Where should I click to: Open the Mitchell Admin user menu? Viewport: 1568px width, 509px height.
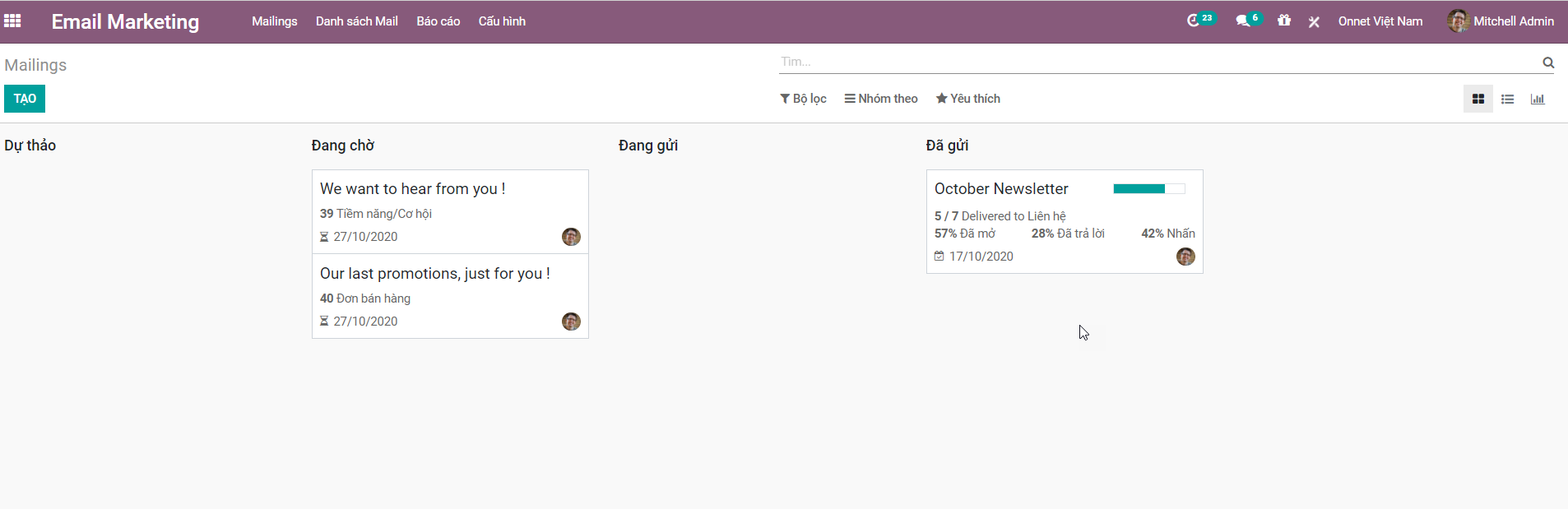1501,21
